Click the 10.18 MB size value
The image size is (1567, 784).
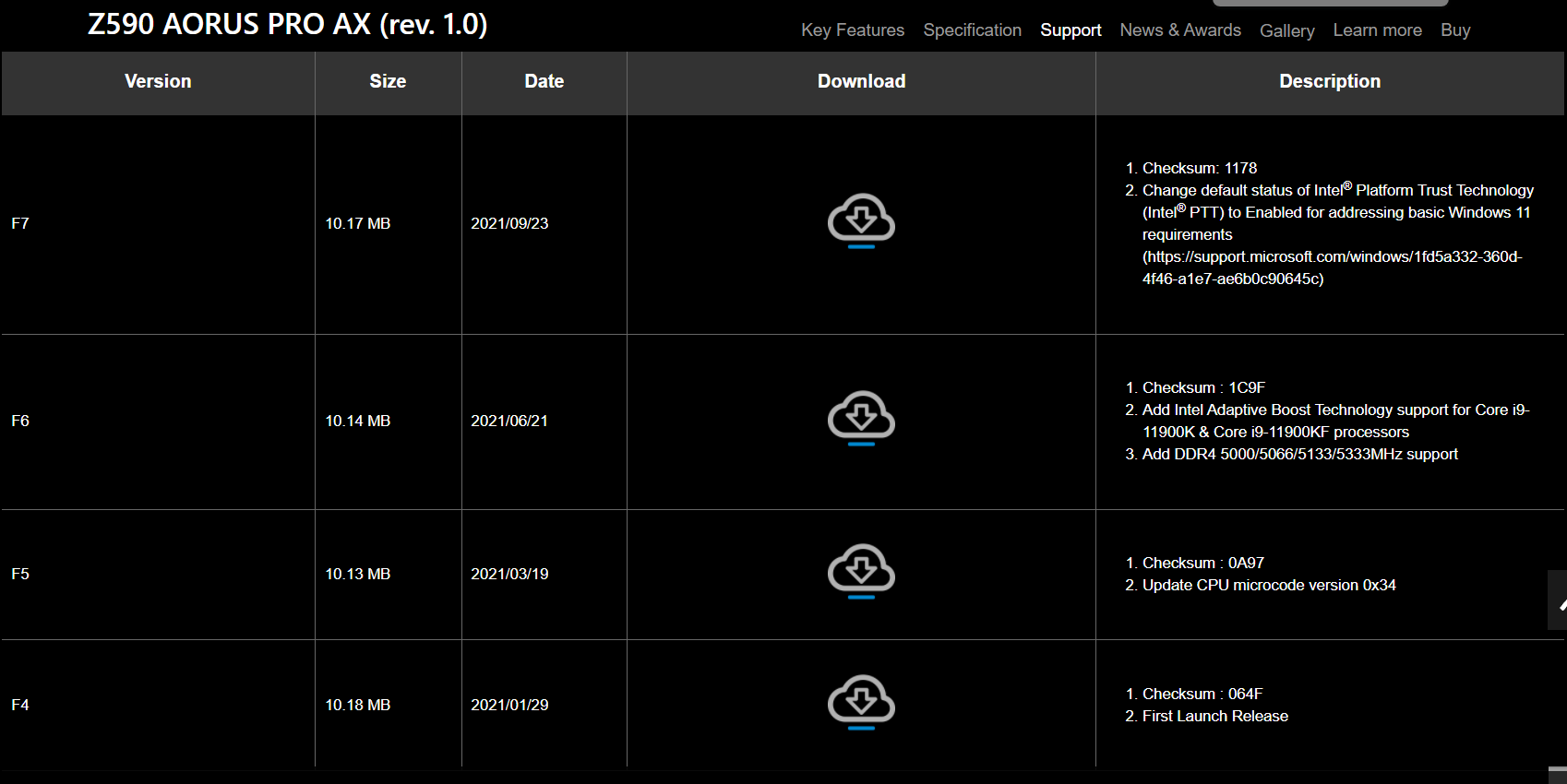(x=358, y=705)
